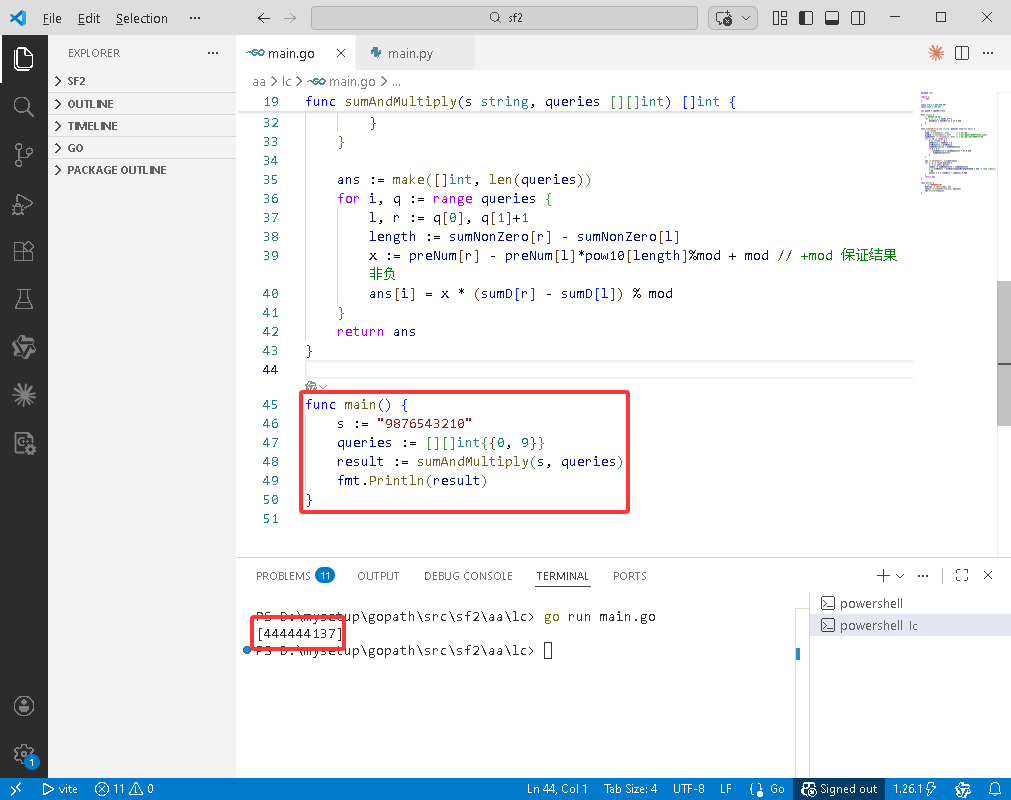Change UTF-8 file encoding
The image size is (1011, 800).
[x=689, y=788]
